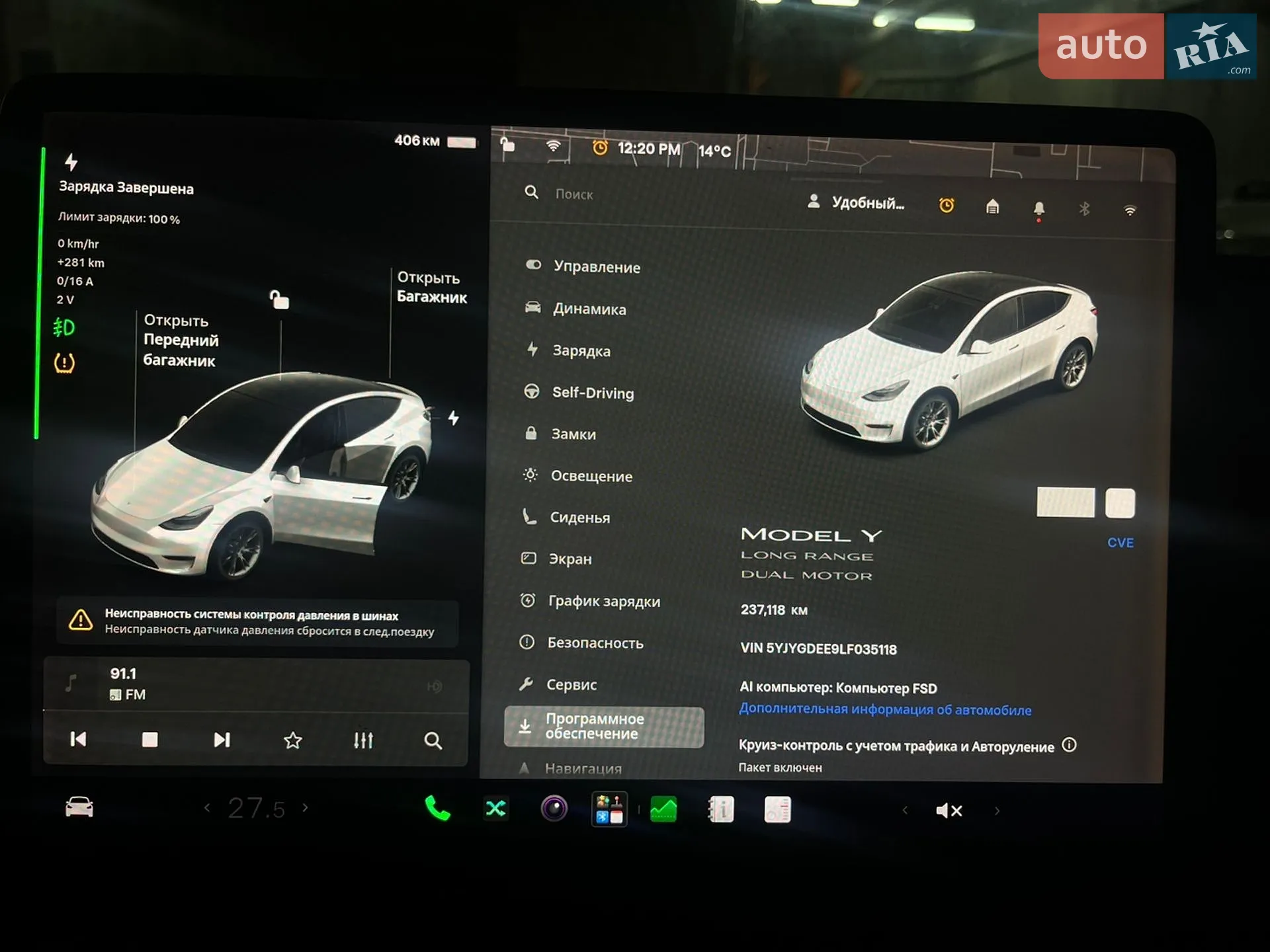Unmute using the speaker mute icon
The image size is (1270, 952).
[x=949, y=811]
